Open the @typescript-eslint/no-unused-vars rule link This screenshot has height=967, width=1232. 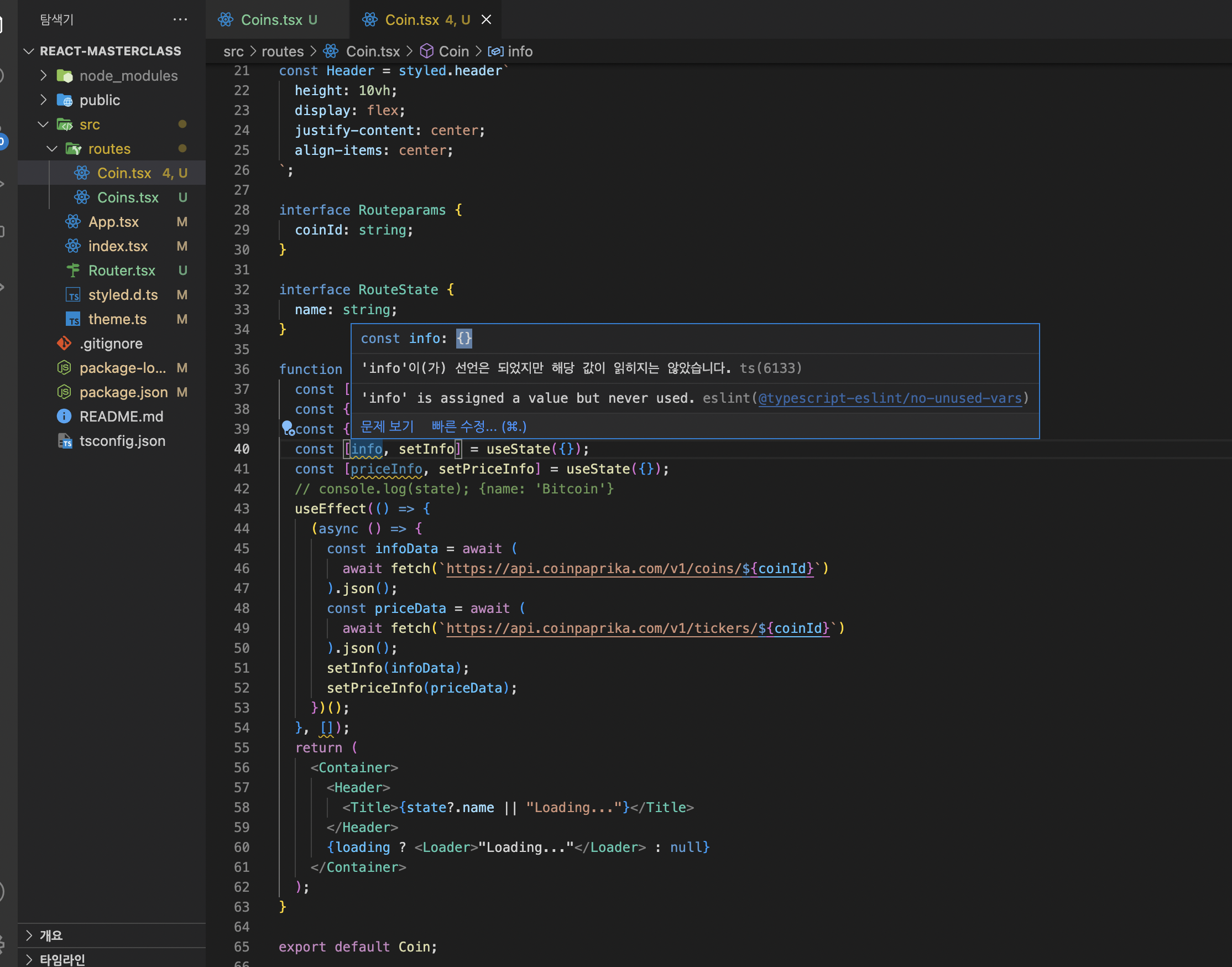pos(890,398)
